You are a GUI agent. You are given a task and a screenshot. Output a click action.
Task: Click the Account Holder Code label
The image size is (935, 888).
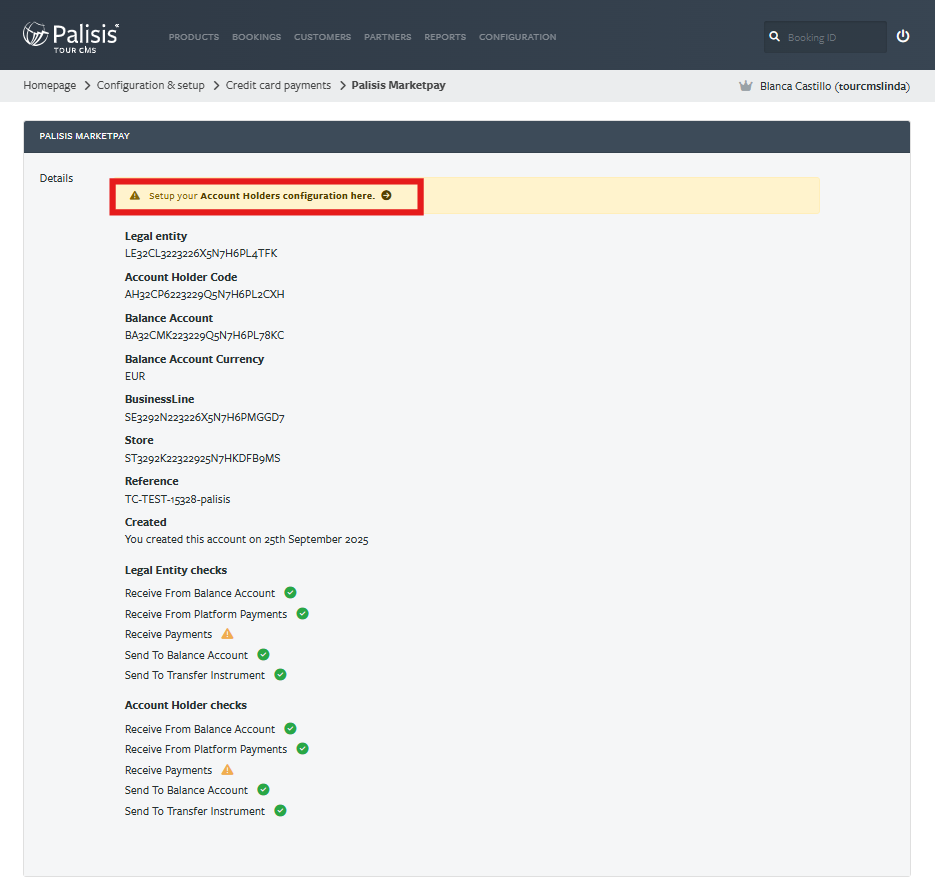pyautogui.click(x=181, y=277)
